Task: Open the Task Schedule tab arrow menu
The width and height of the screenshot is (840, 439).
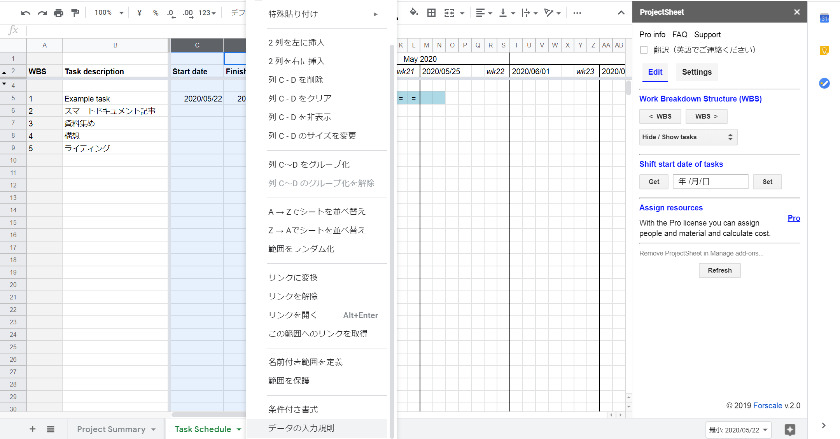Action: click(239, 429)
